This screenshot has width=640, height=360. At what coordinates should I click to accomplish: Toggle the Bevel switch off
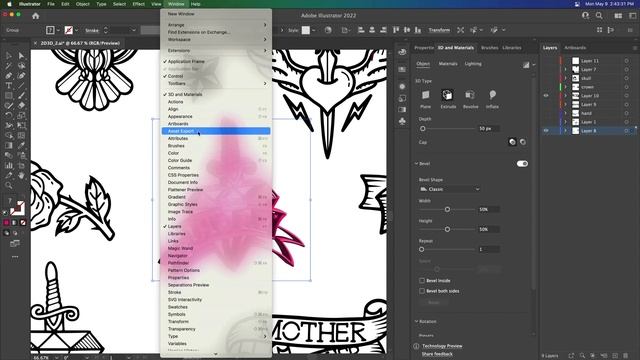[522, 164]
